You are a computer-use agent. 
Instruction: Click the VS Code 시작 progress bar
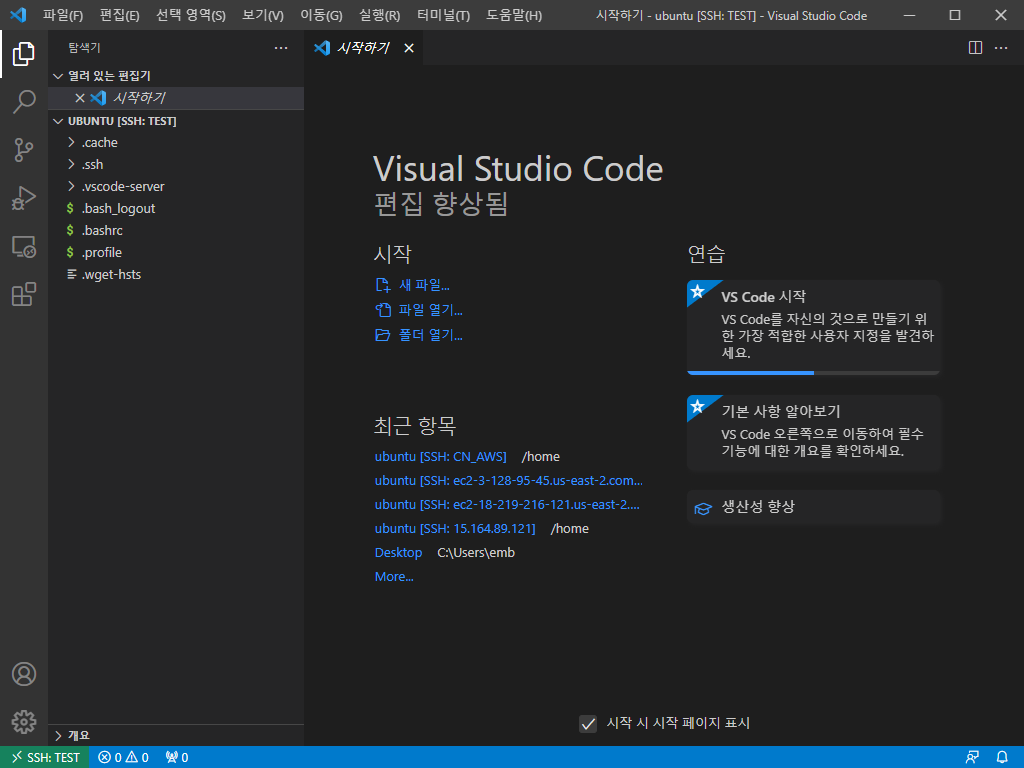(x=814, y=373)
